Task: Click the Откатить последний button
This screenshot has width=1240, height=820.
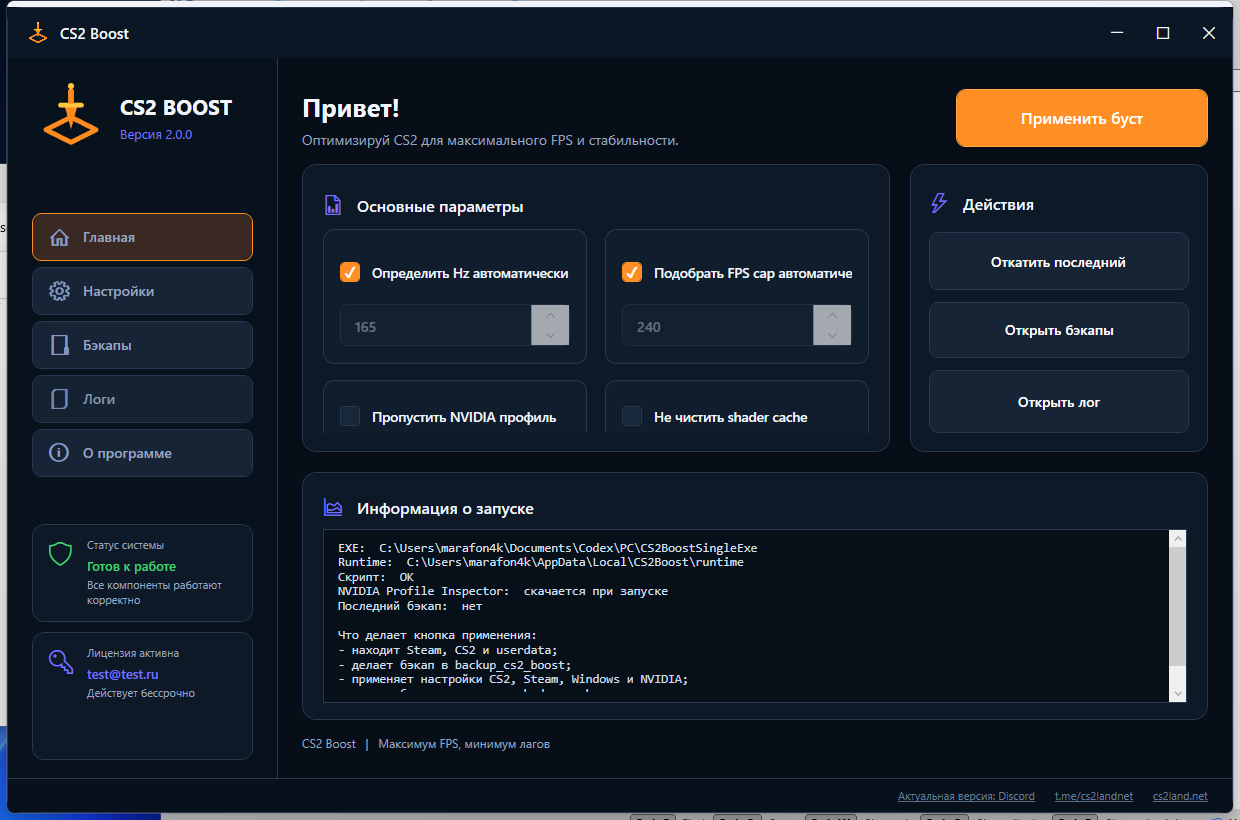Action: pyautogui.click(x=1059, y=262)
